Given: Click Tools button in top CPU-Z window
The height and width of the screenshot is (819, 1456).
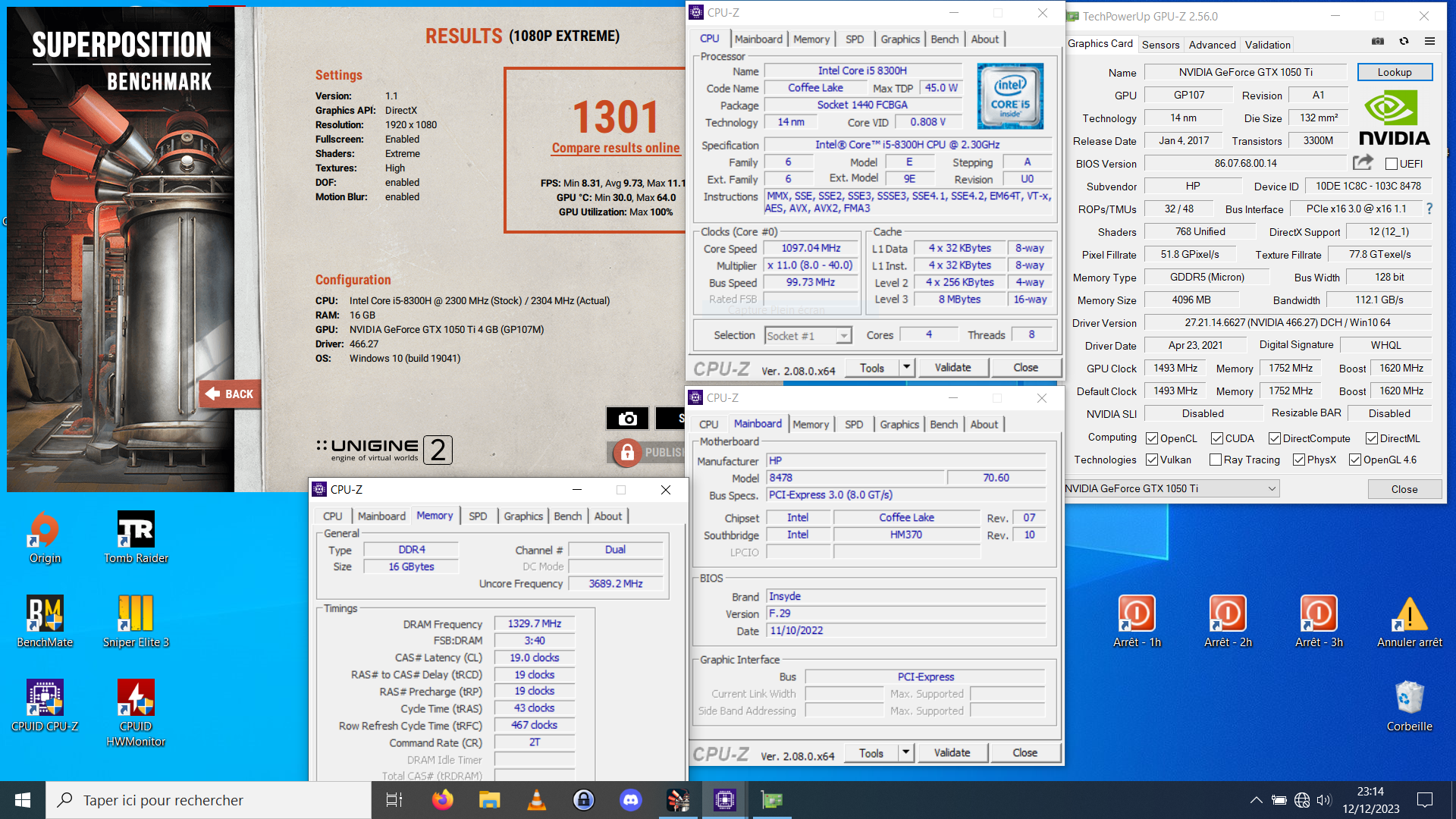Looking at the screenshot, I should pos(872,367).
